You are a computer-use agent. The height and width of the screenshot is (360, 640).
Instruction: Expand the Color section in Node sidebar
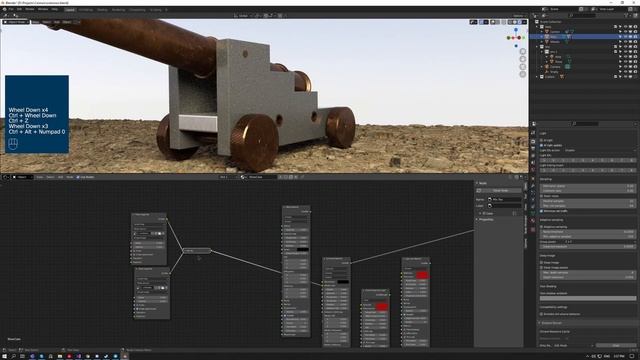(480, 213)
